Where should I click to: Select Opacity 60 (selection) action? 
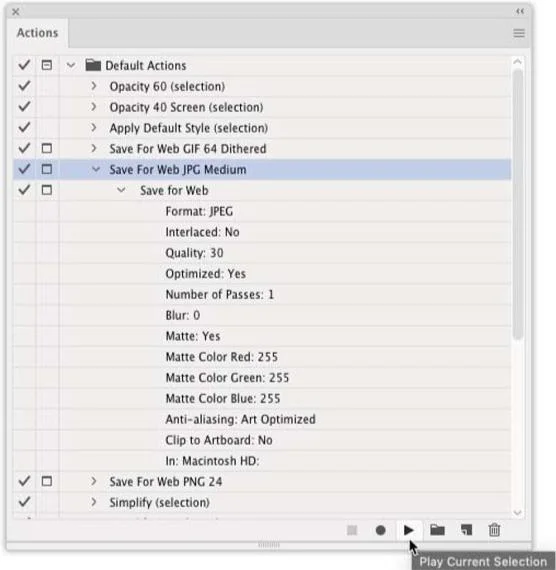pyautogui.click(x=167, y=87)
